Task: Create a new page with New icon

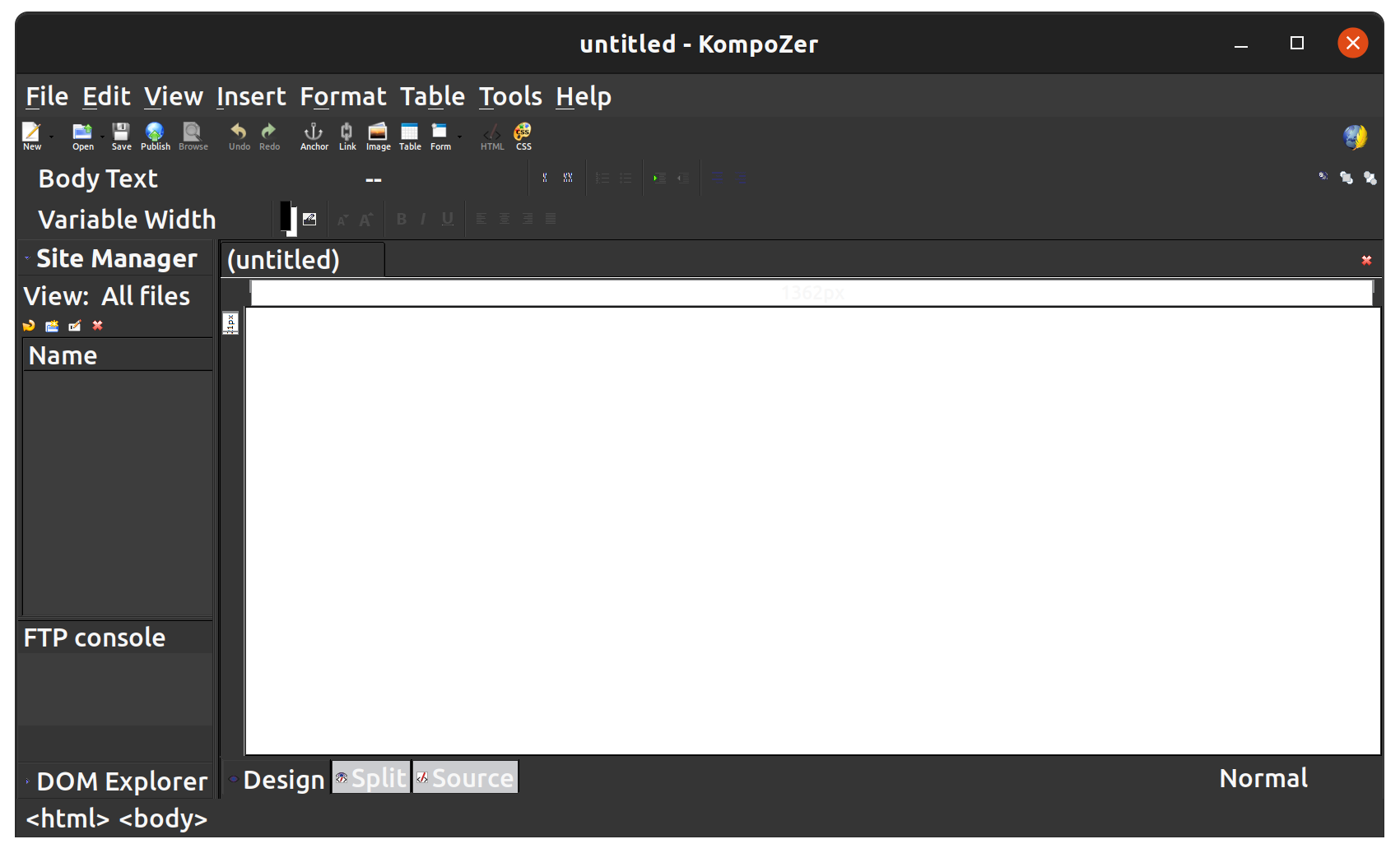Action: point(31,136)
